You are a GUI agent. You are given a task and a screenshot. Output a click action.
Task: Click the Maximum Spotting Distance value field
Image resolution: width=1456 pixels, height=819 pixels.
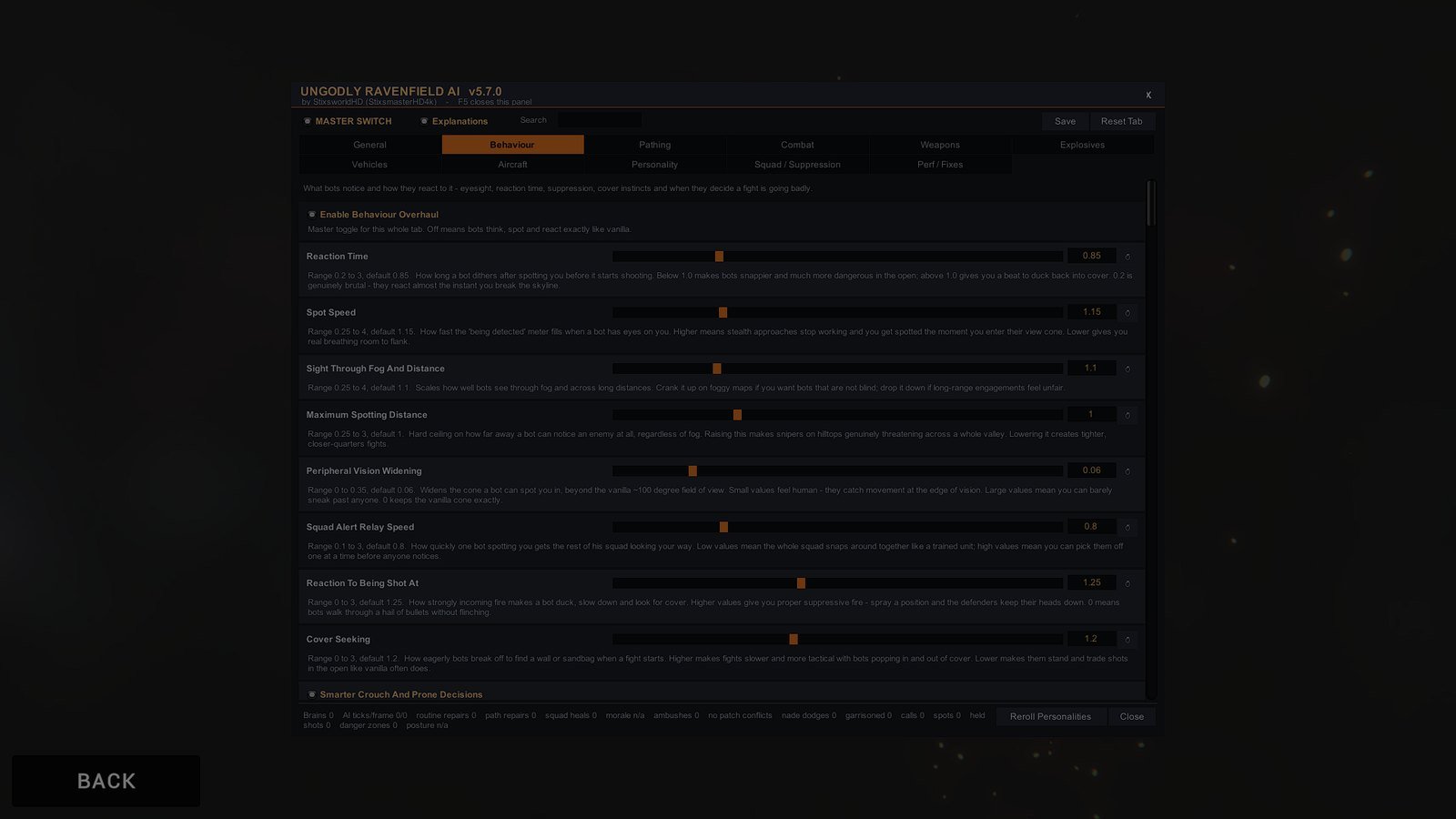click(x=1092, y=414)
